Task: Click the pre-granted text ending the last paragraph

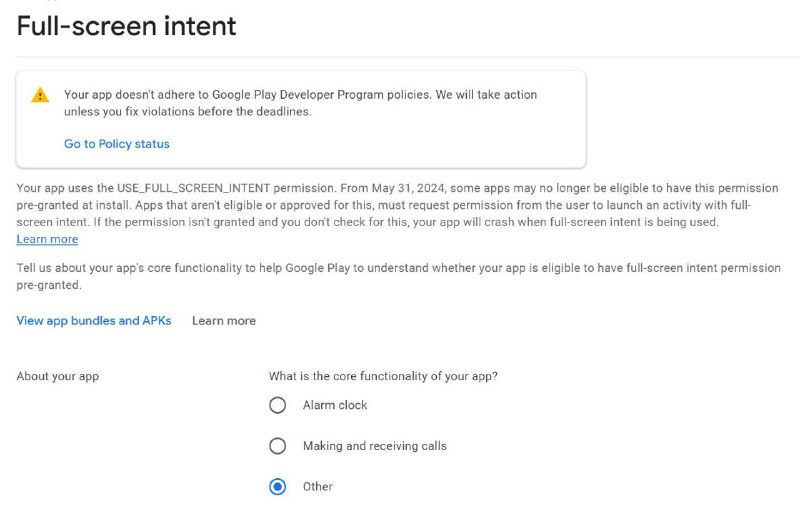Action: tap(49, 285)
